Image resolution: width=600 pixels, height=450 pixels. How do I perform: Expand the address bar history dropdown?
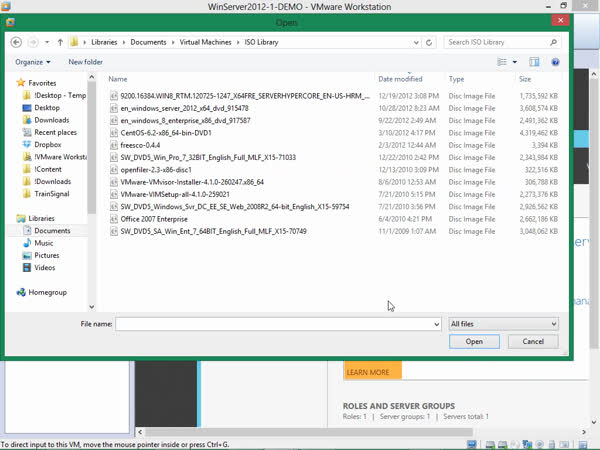pyautogui.click(x=416, y=42)
